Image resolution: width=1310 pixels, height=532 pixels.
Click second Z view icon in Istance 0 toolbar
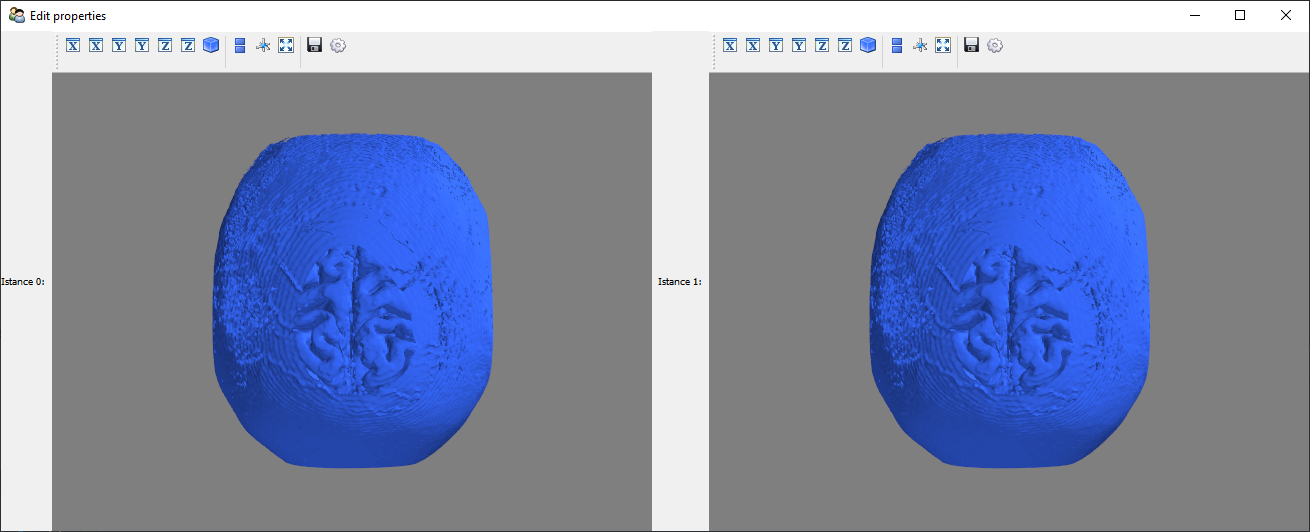tap(188, 45)
